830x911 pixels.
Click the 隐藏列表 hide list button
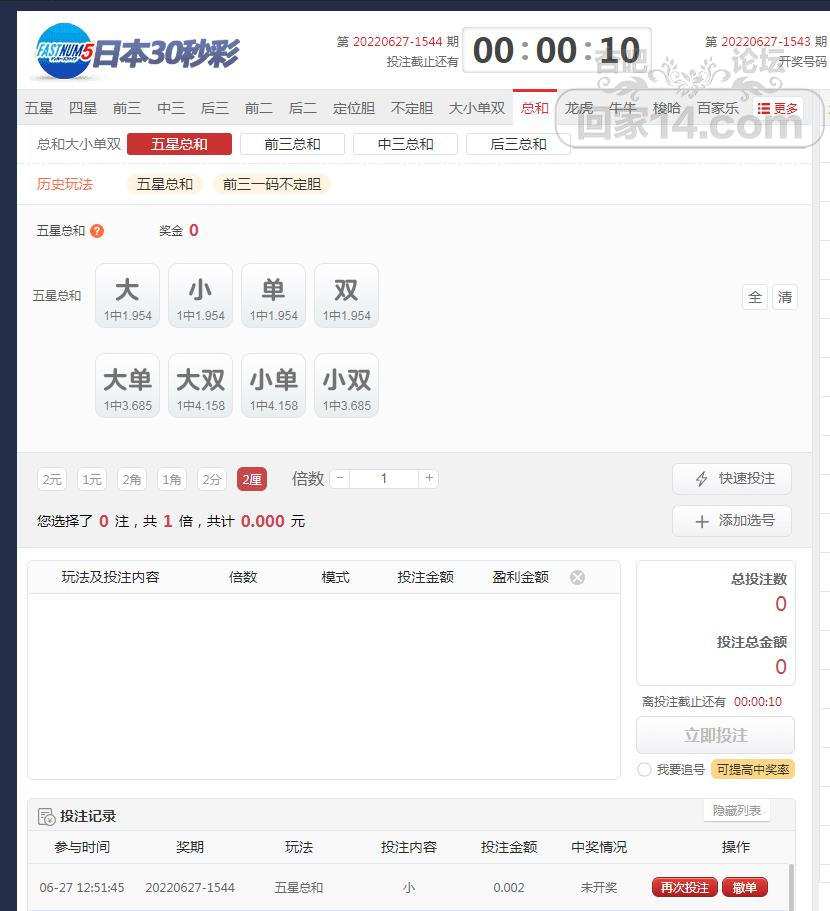click(736, 810)
